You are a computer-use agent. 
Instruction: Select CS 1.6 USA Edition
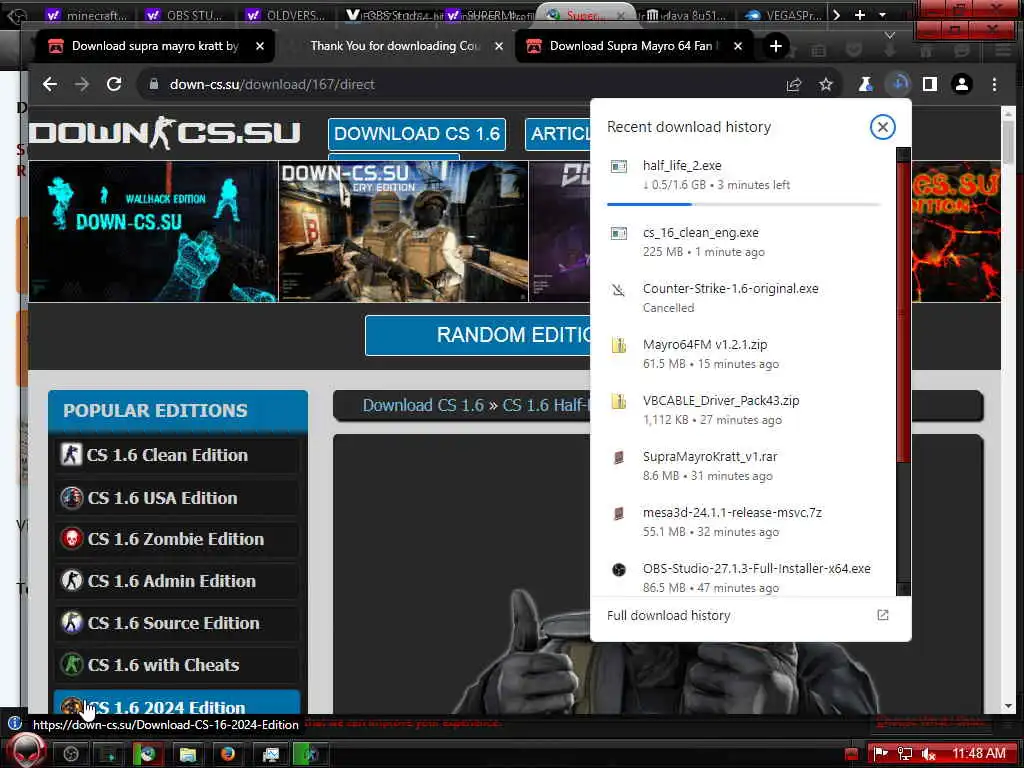click(177, 498)
